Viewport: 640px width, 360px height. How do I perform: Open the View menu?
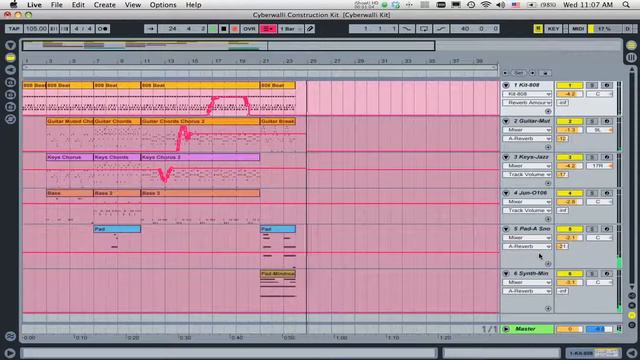pyautogui.click(x=133, y=5)
